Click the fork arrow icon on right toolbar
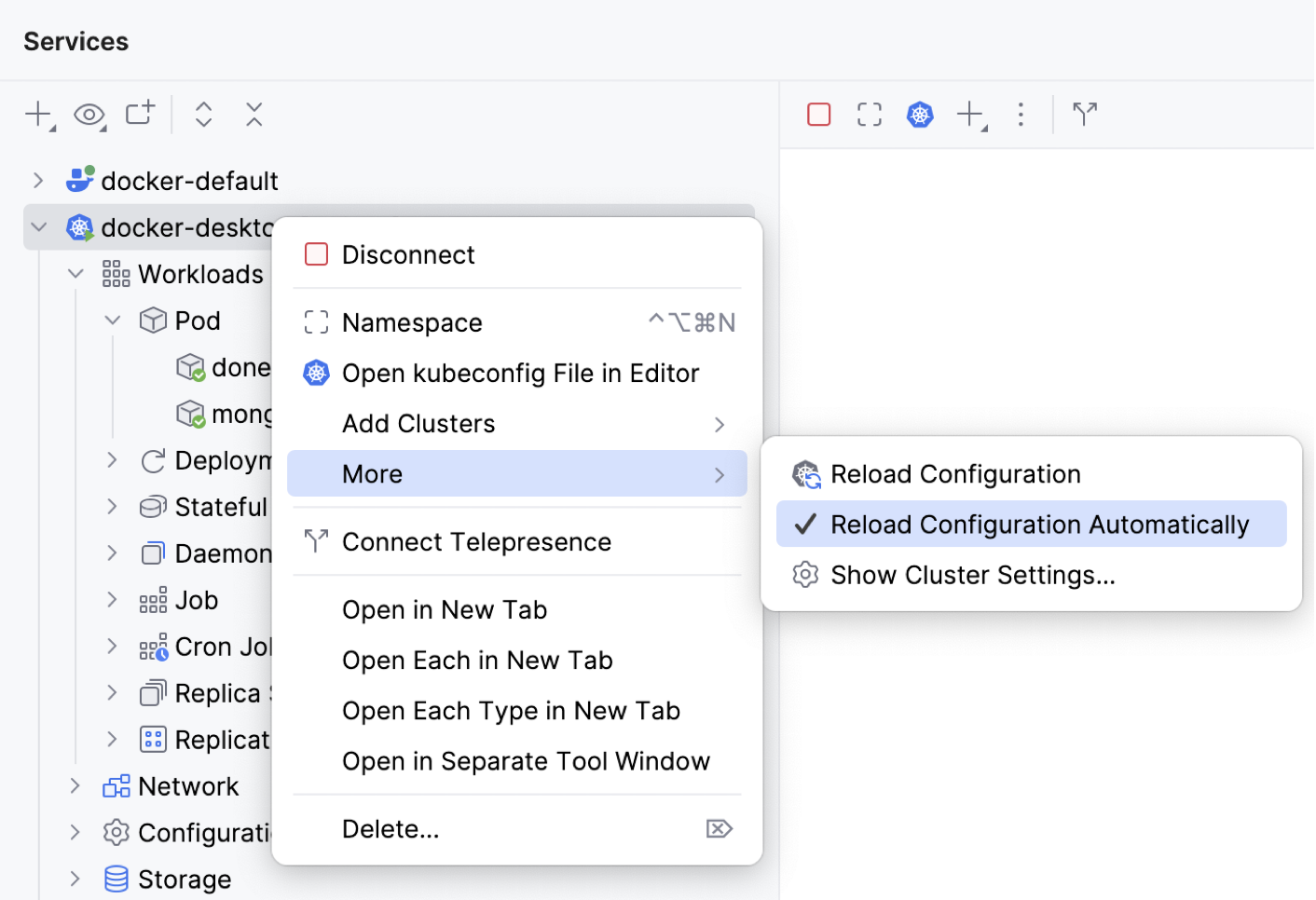1316x900 pixels. coord(1084,114)
